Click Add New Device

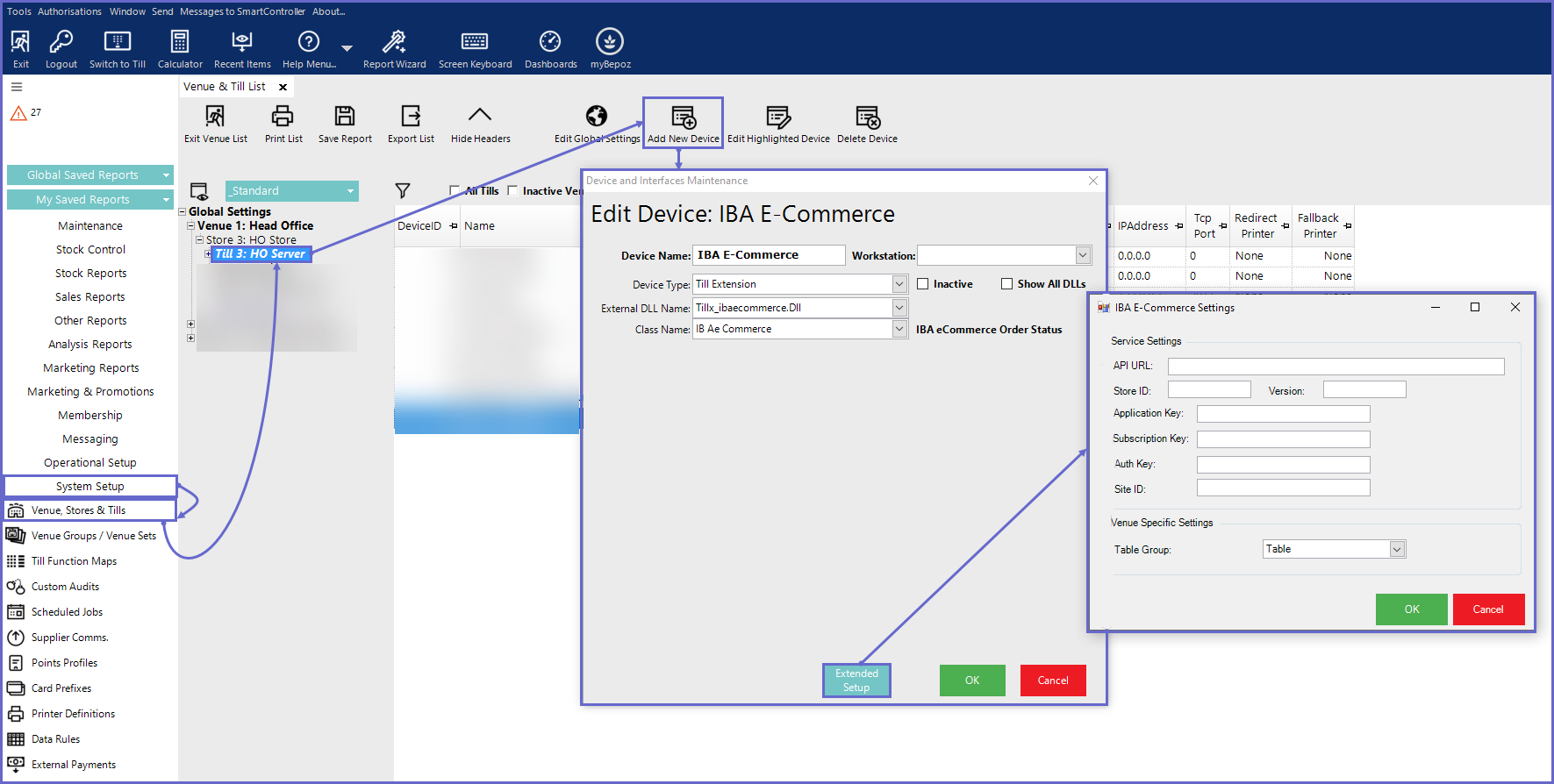[683, 124]
